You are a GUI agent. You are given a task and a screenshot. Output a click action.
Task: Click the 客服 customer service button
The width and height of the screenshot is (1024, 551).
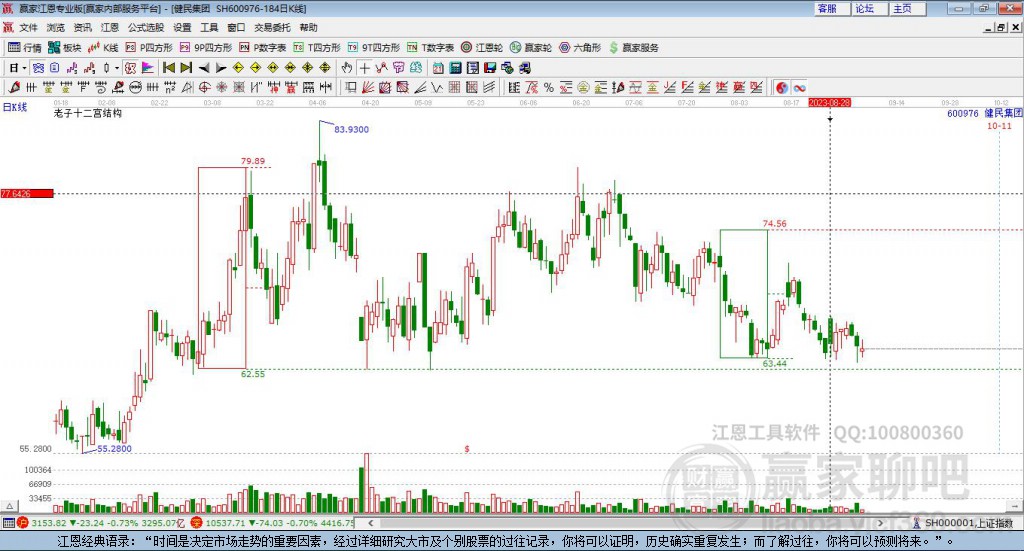(832, 8)
